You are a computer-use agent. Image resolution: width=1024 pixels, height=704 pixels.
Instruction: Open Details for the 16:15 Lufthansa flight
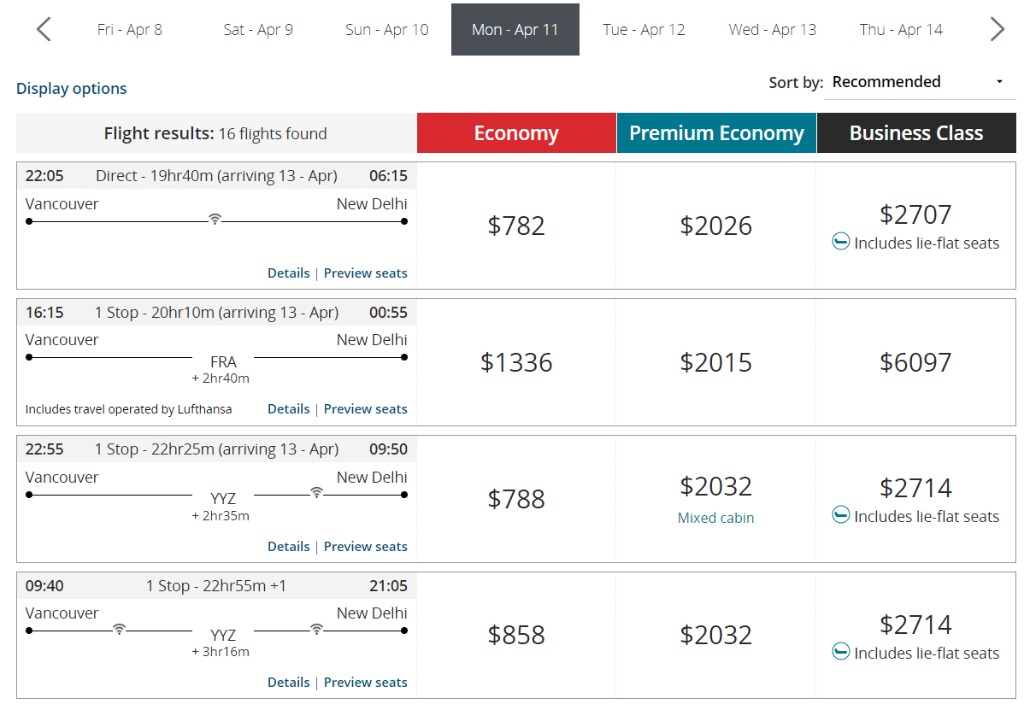coord(289,409)
